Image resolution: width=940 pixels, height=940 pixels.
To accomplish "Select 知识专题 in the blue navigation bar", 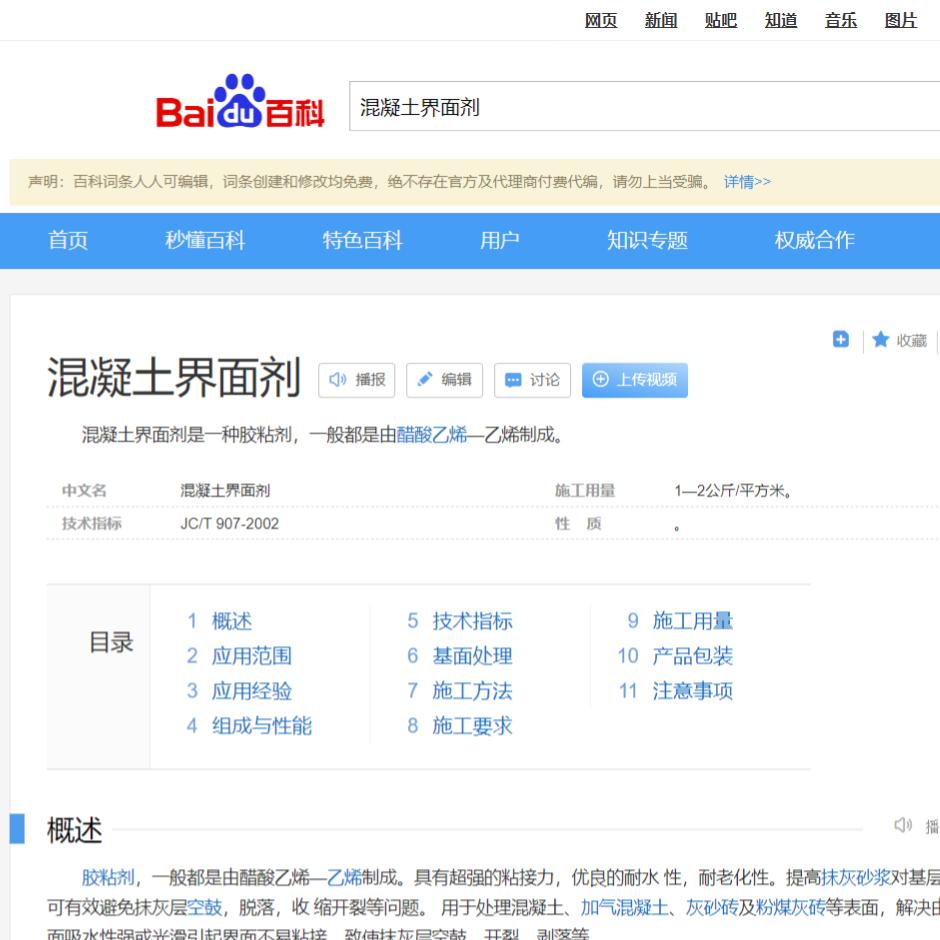I will tap(647, 240).
